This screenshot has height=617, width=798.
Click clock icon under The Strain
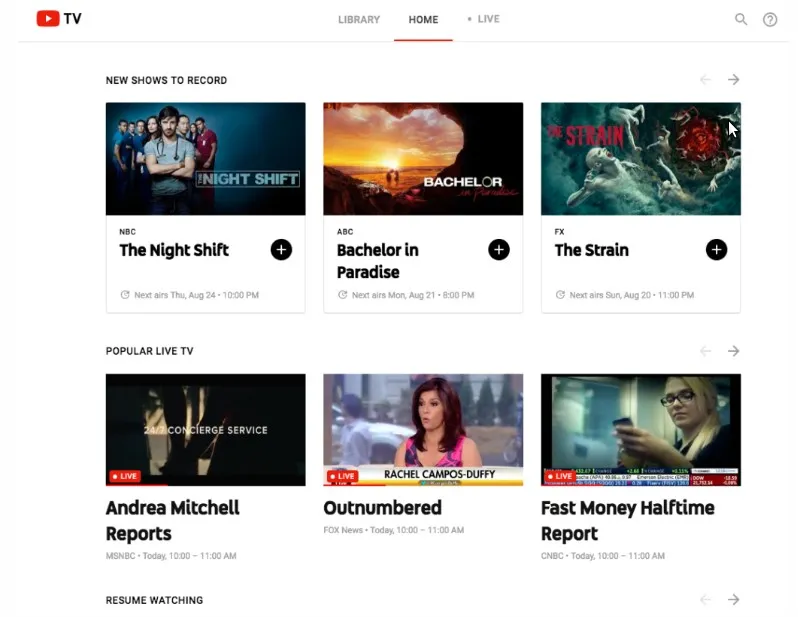click(x=560, y=294)
